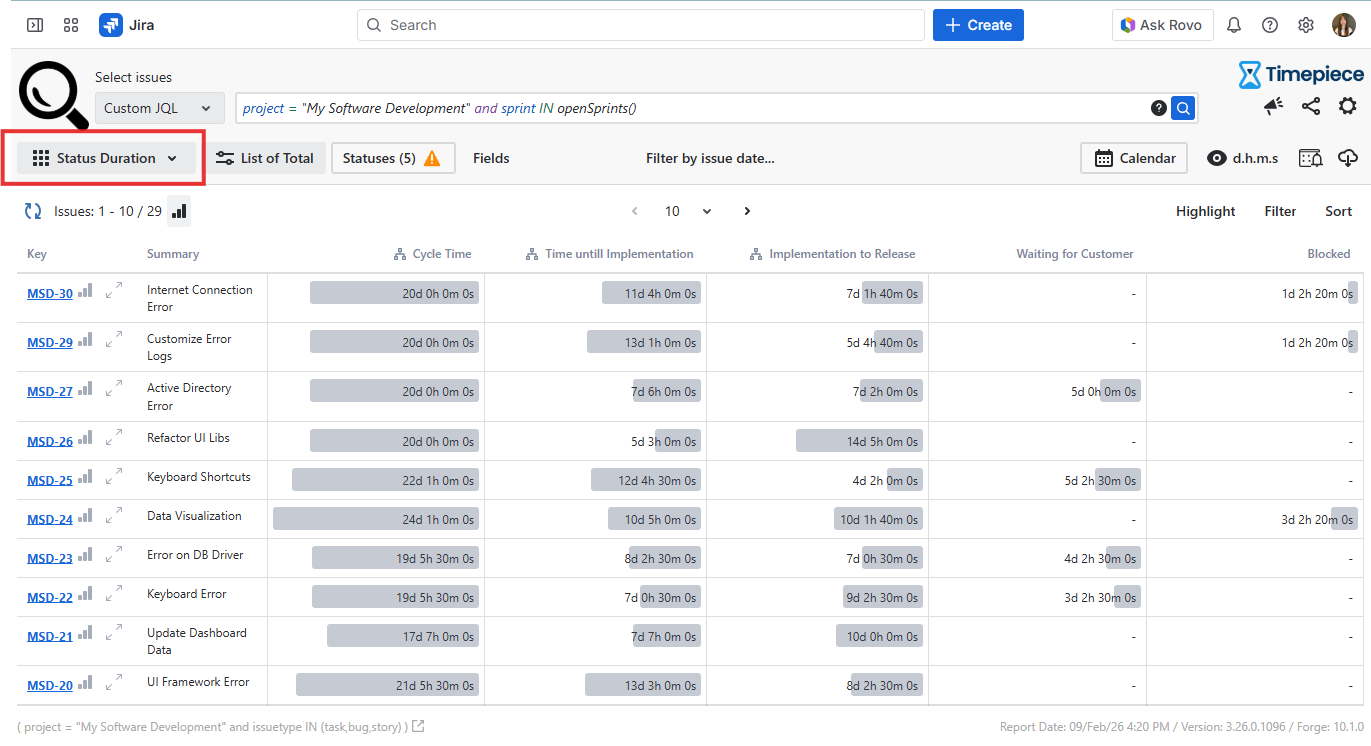Toggle the chart view beside the issue count

179,211
